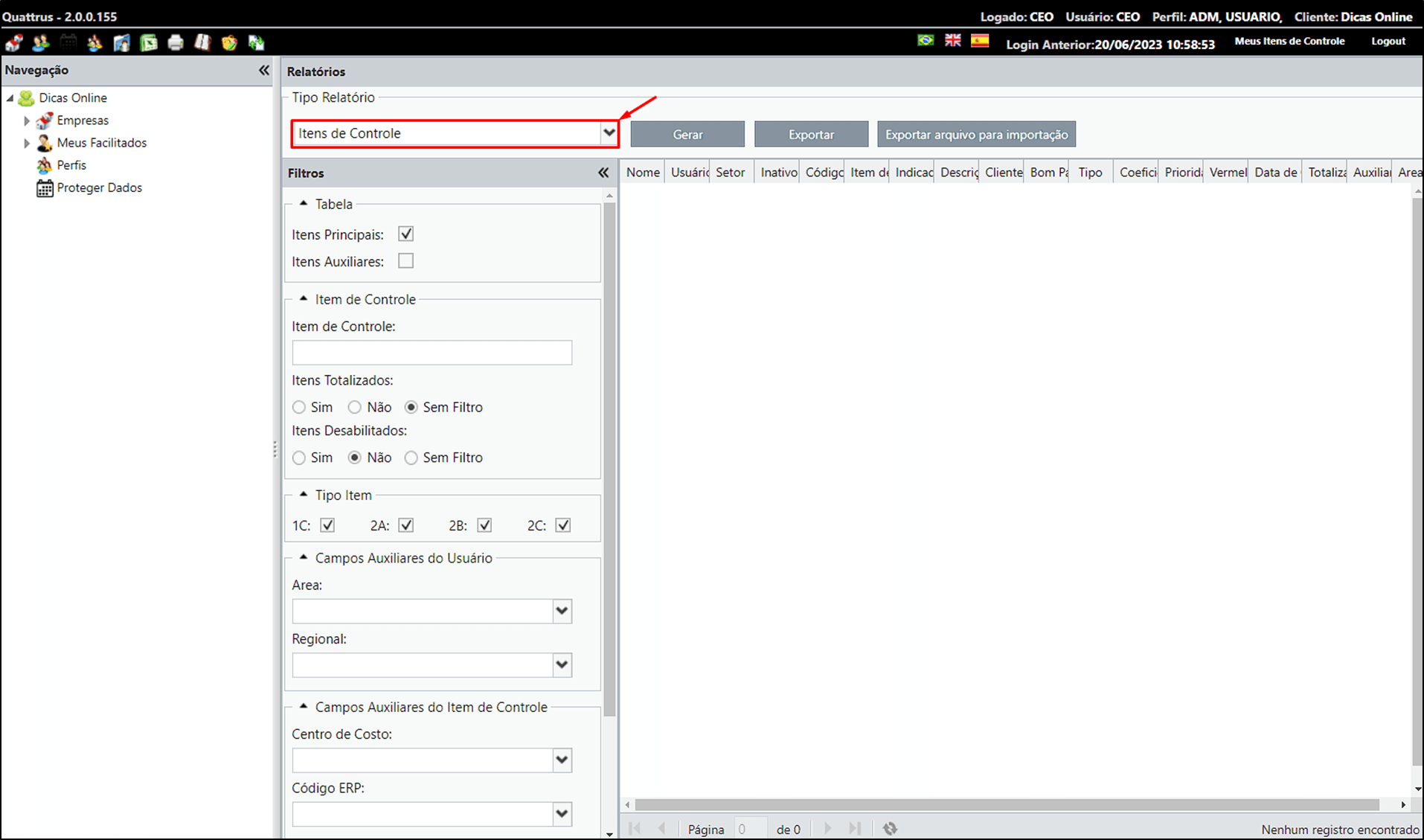The height and width of the screenshot is (840, 1424).
Task: Open the printer icon in toolbar
Action: (x=176, y=42)
